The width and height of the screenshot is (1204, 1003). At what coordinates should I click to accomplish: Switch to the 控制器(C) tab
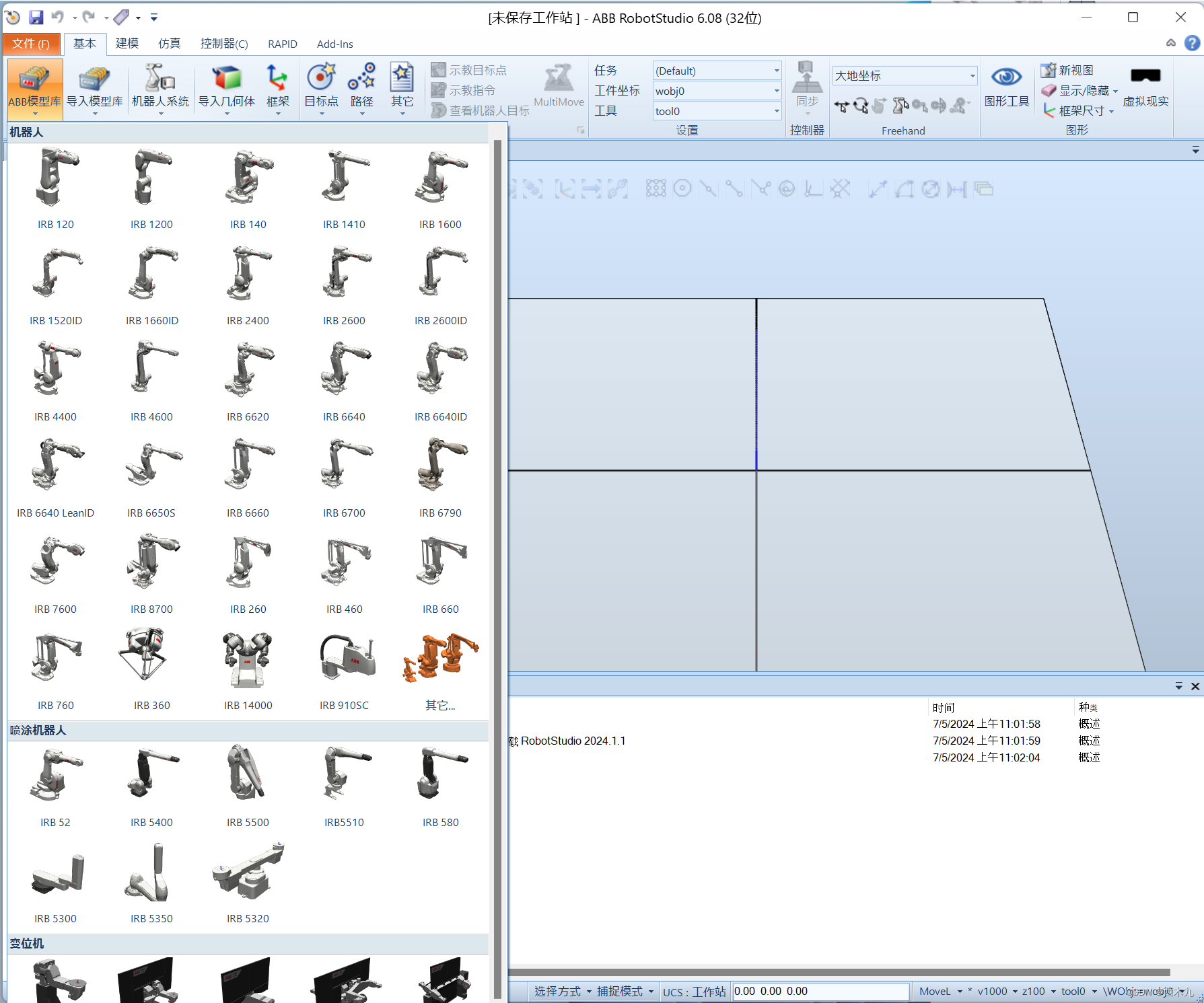(x=224, y=44)
